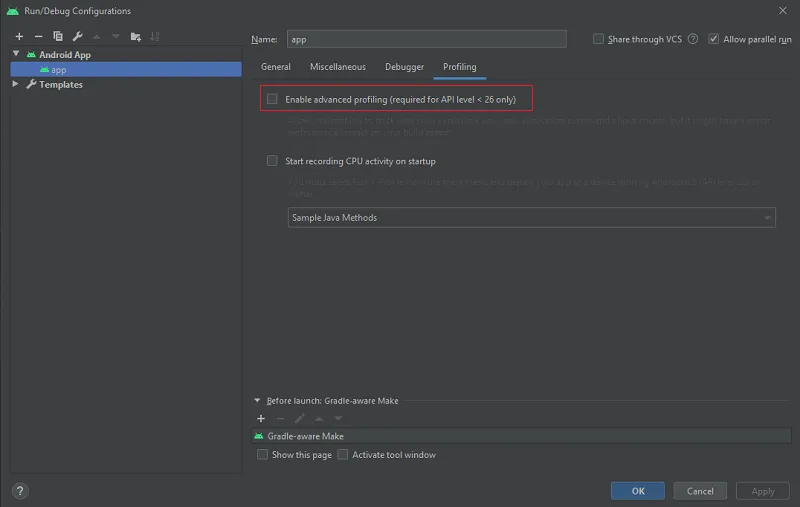Open the Miscellaneous tab

337,67
